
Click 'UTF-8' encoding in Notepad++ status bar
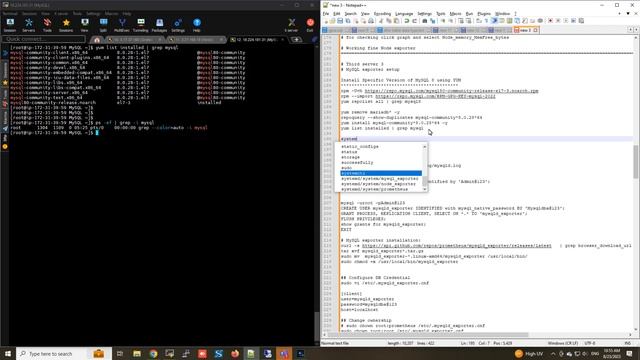(591, 343)
